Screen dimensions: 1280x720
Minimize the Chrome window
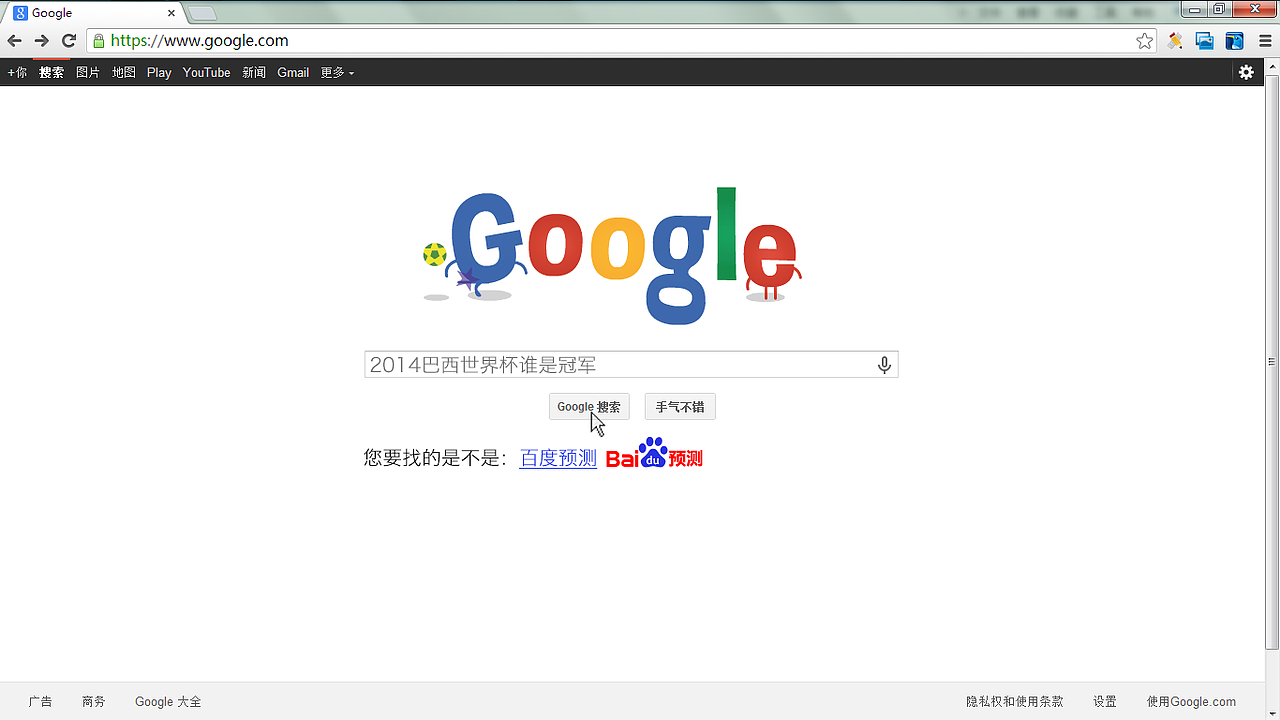point(1193,10)
